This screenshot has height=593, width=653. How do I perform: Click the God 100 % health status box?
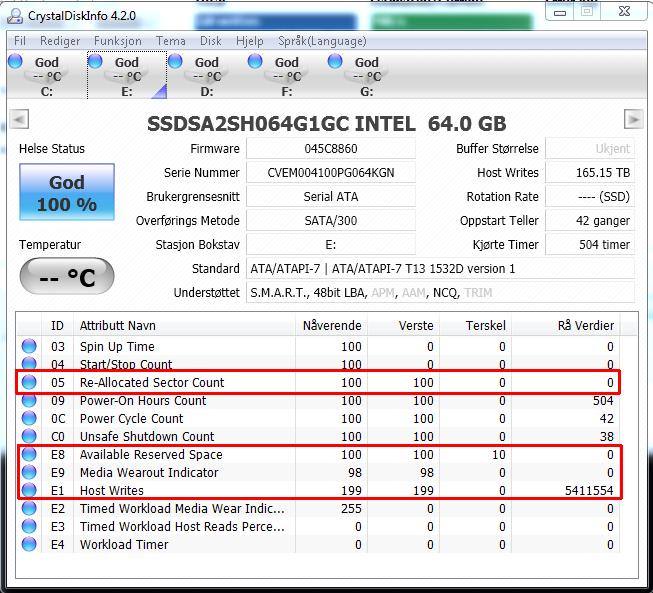coord(67,192)
